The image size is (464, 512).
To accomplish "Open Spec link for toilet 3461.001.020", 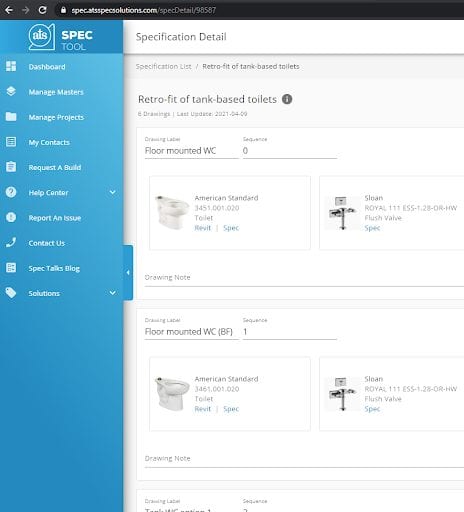I will tap(231, 409).
